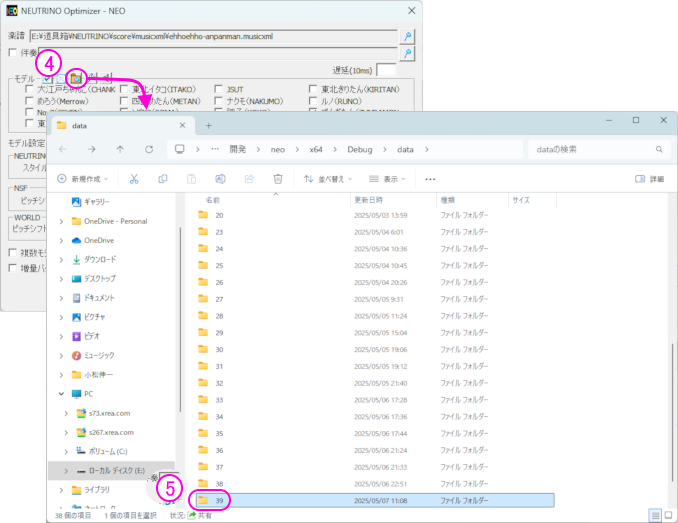Sort by the 更新日時 column header
This screenshot has width=678, height=523.
pyautogui.click(x=368, y=200)
